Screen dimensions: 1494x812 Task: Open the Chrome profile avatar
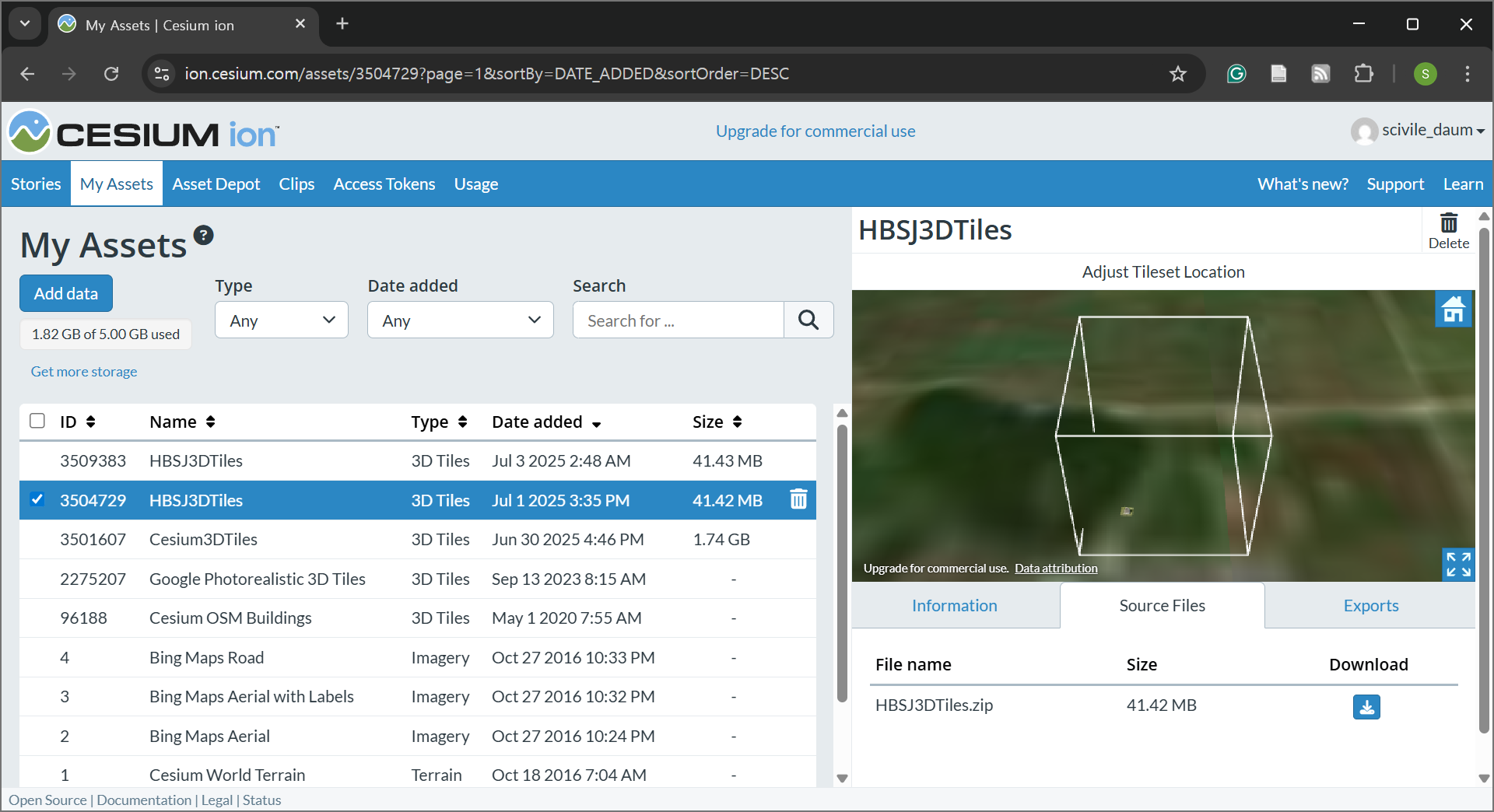pyautogui.click(x=1425, y=74)
